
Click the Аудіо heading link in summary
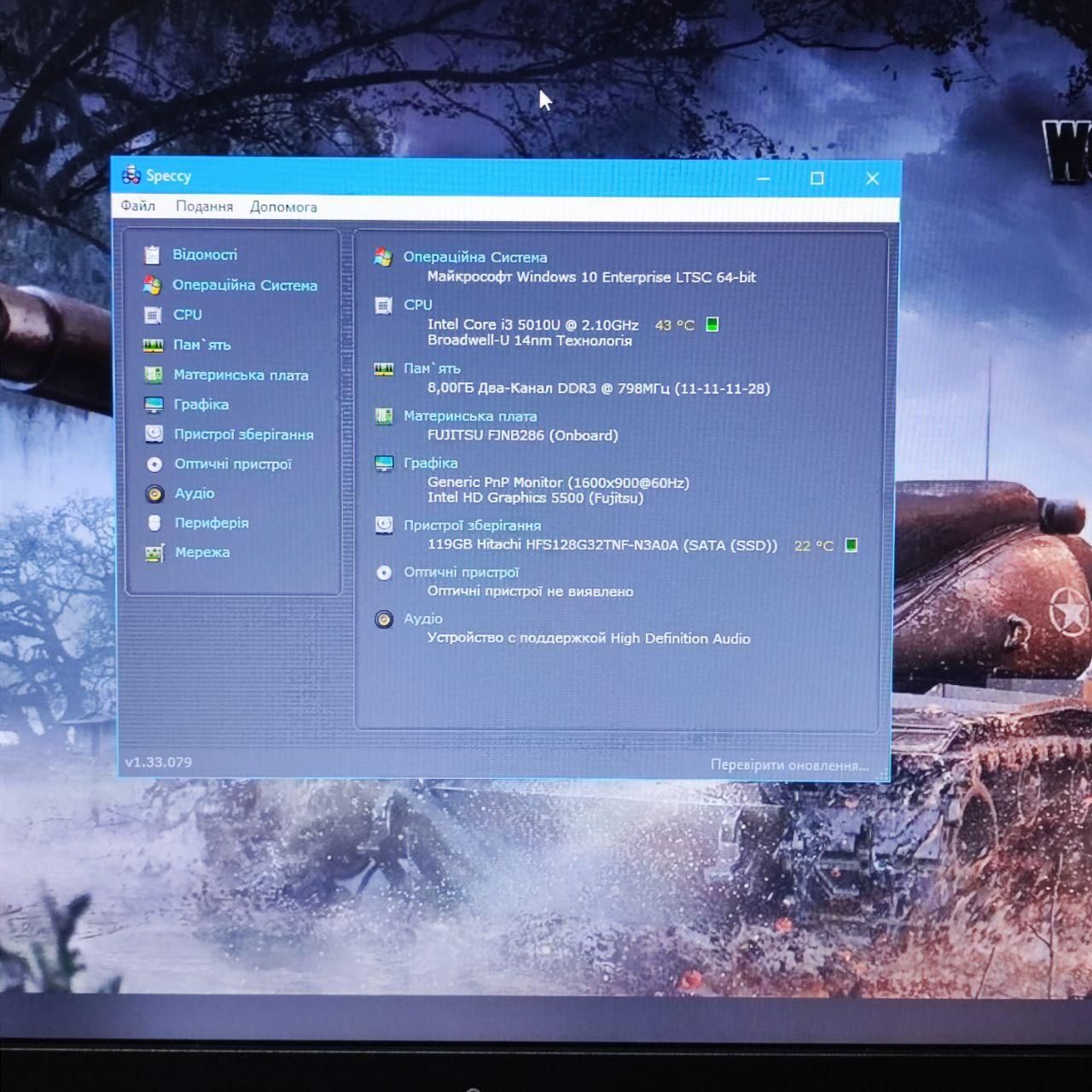(423, 619)
